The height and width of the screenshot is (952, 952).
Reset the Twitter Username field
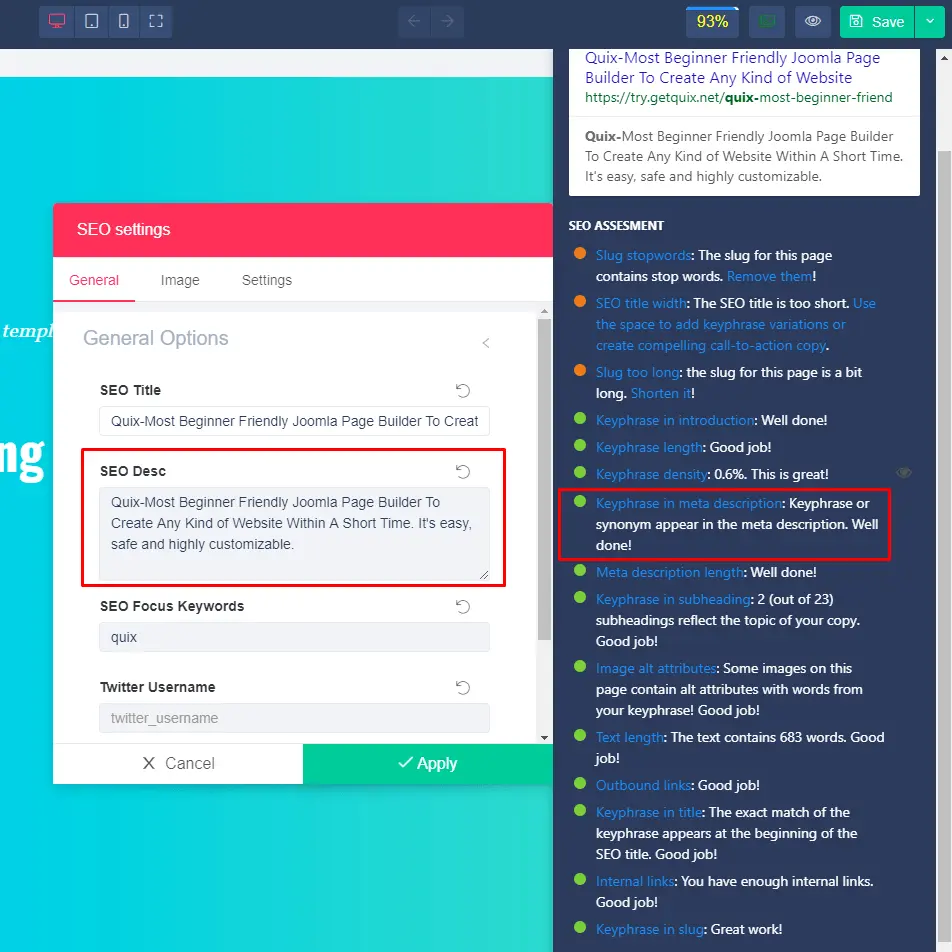tap(462, 688)
